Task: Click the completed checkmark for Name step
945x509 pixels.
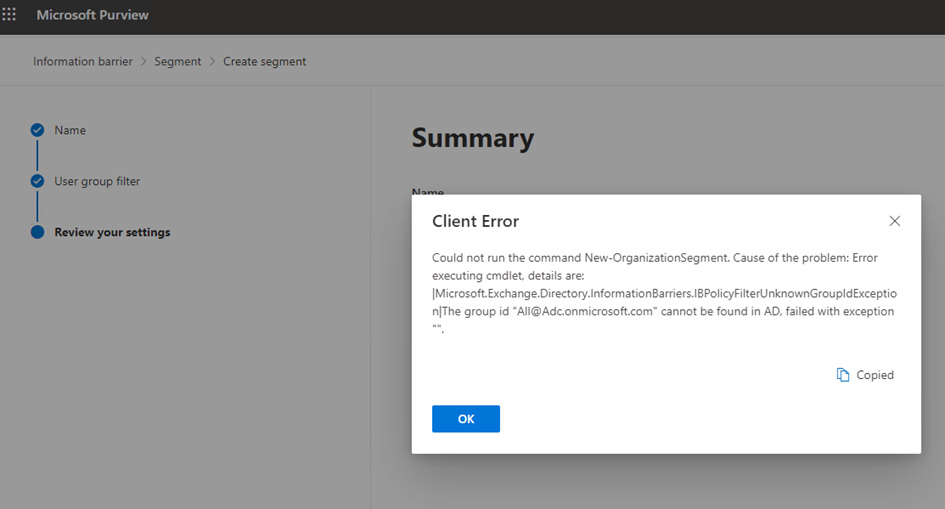Action: (37, 130)
